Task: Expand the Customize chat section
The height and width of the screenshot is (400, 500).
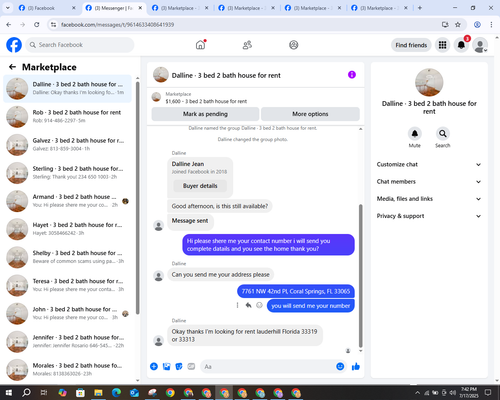Action: coord(429,164)
